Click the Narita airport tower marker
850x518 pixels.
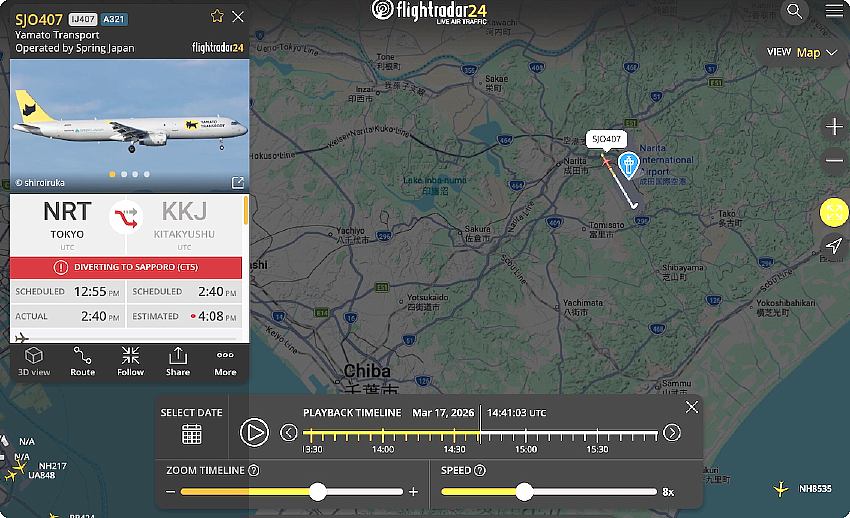(x=628, y=165)
